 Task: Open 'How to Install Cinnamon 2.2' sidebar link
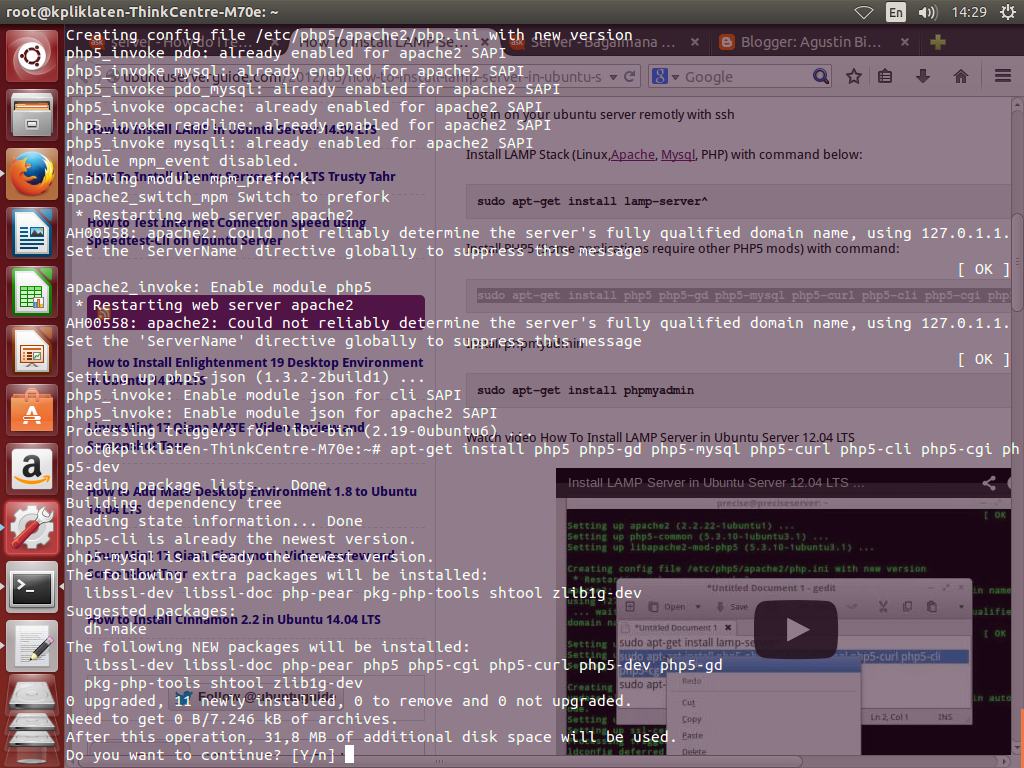coord(234,619)
